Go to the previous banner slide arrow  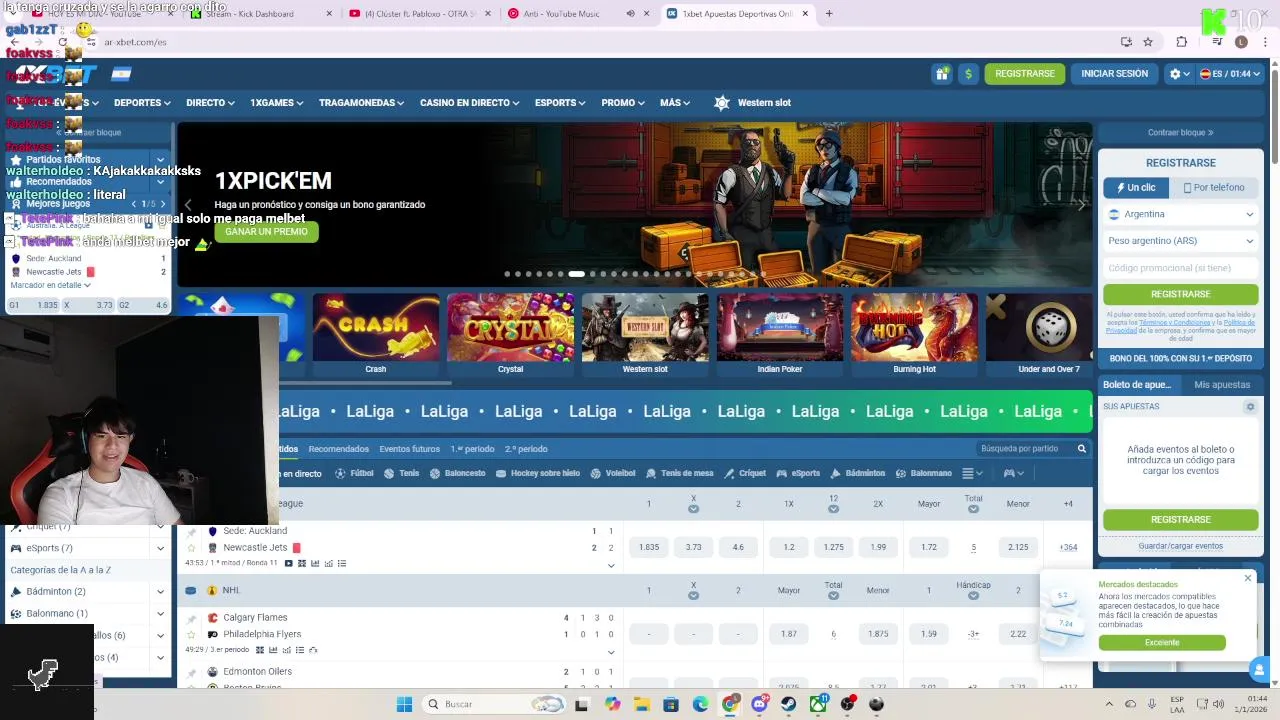[187, 205]
